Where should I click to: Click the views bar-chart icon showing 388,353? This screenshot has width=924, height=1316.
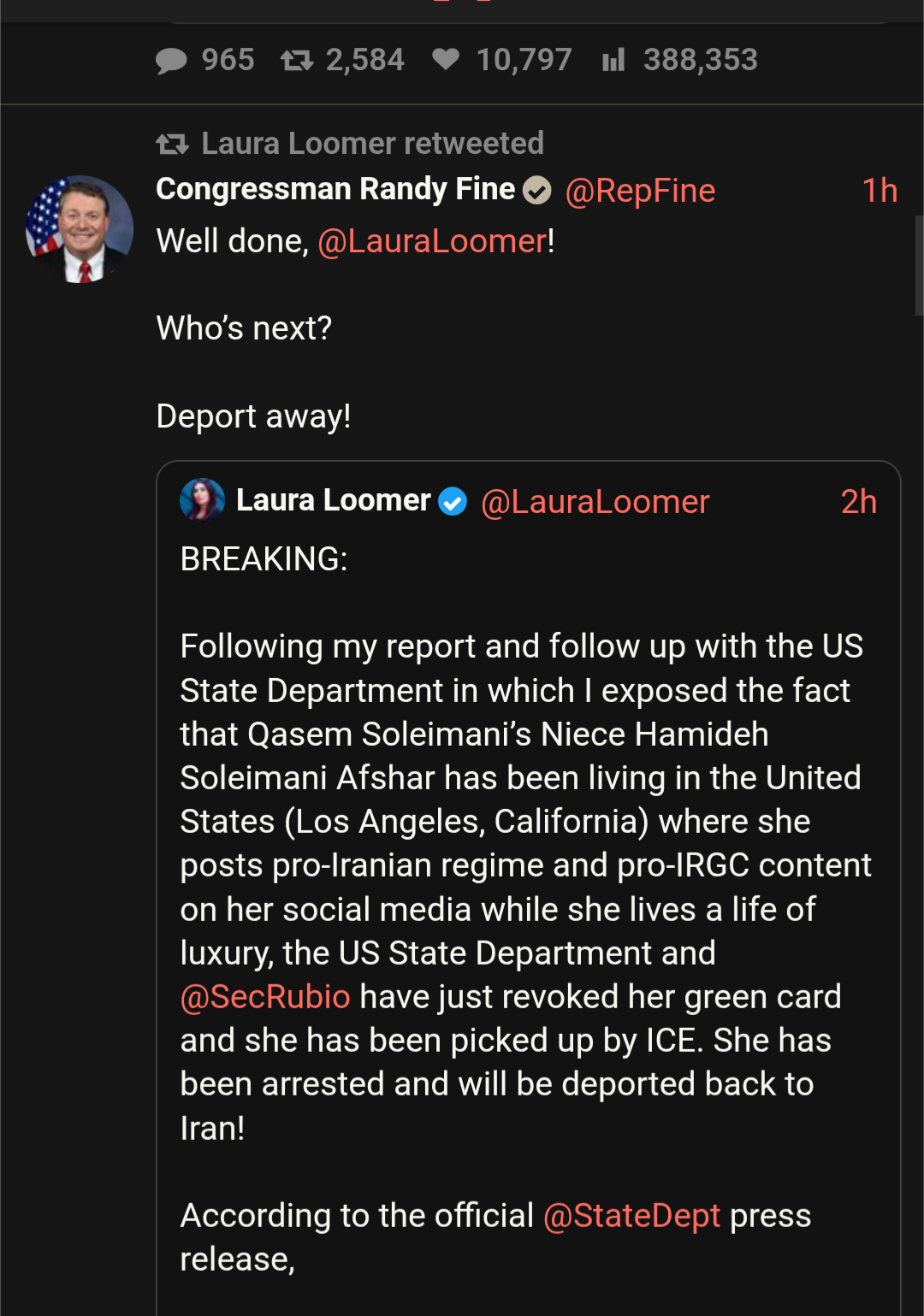613,60
